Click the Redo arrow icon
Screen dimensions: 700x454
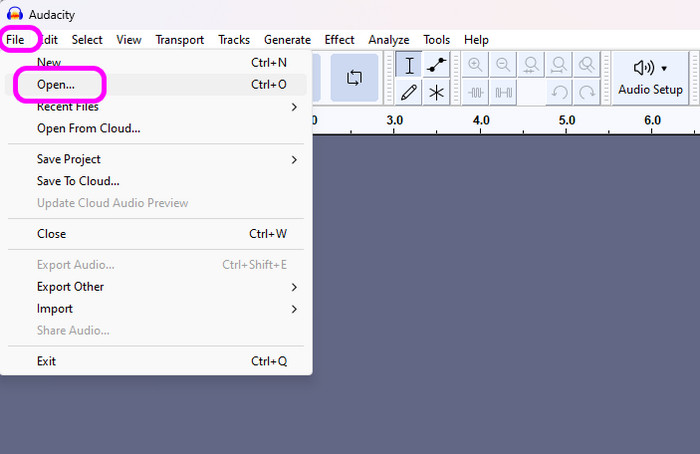pos(586,92)
